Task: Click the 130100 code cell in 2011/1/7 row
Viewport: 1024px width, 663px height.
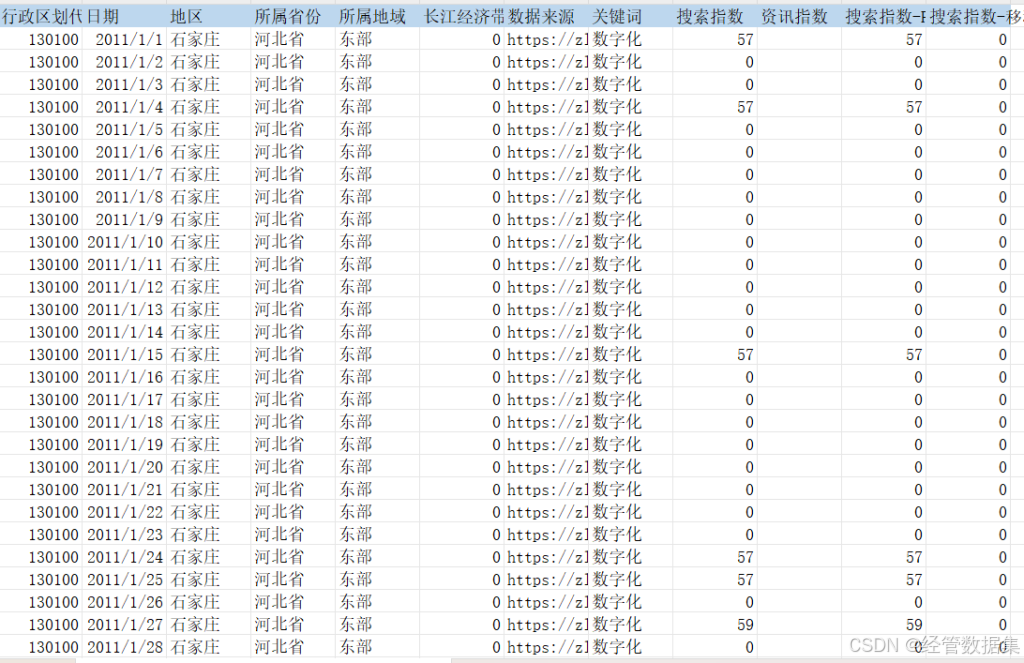Action: point(41,175)
